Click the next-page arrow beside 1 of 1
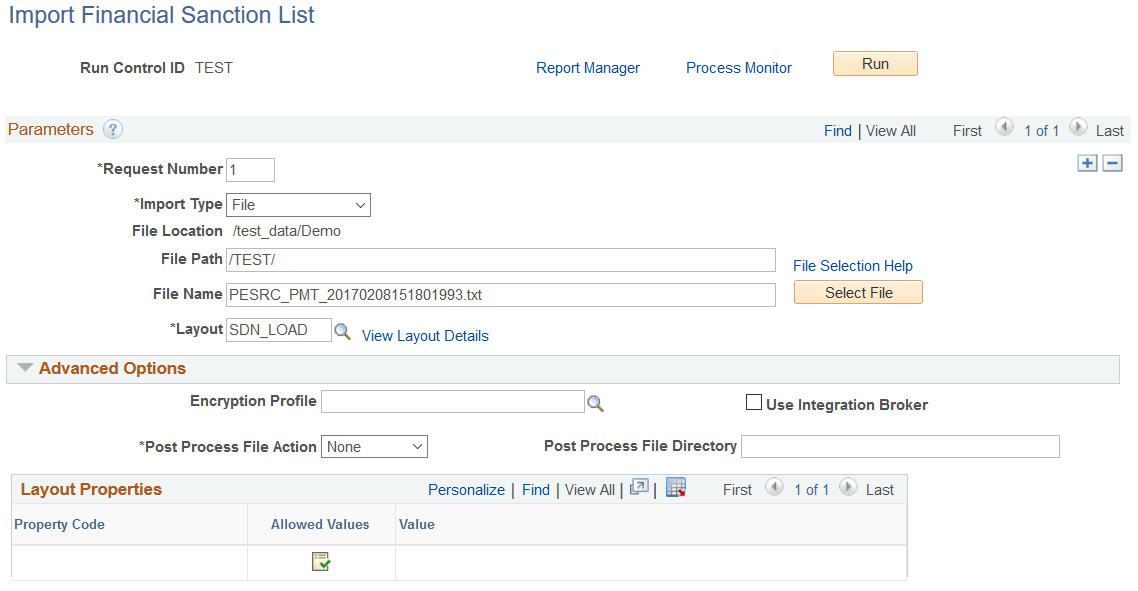 click(x=1078, y=127)
